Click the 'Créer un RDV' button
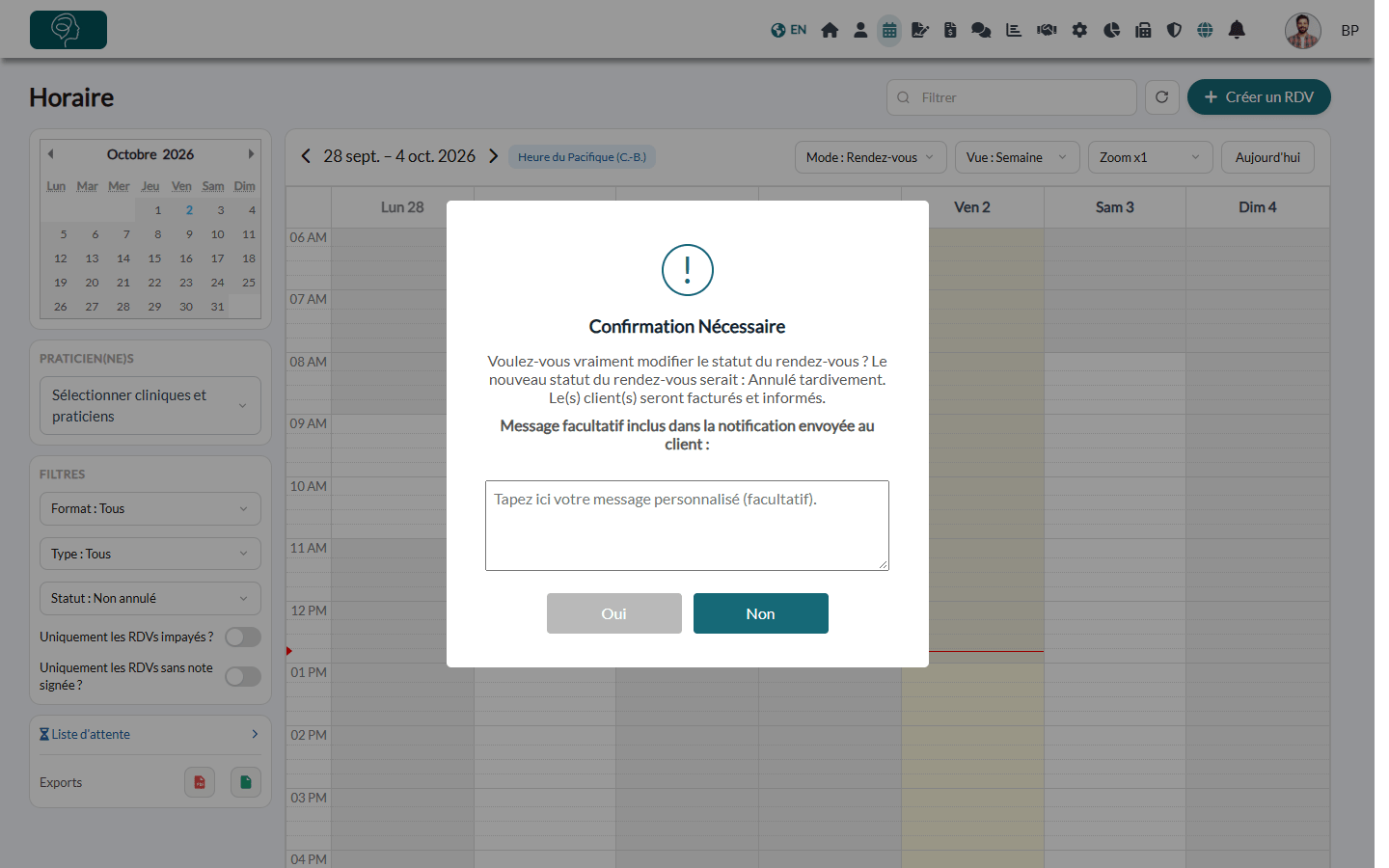 click(x=1259, y=97)
